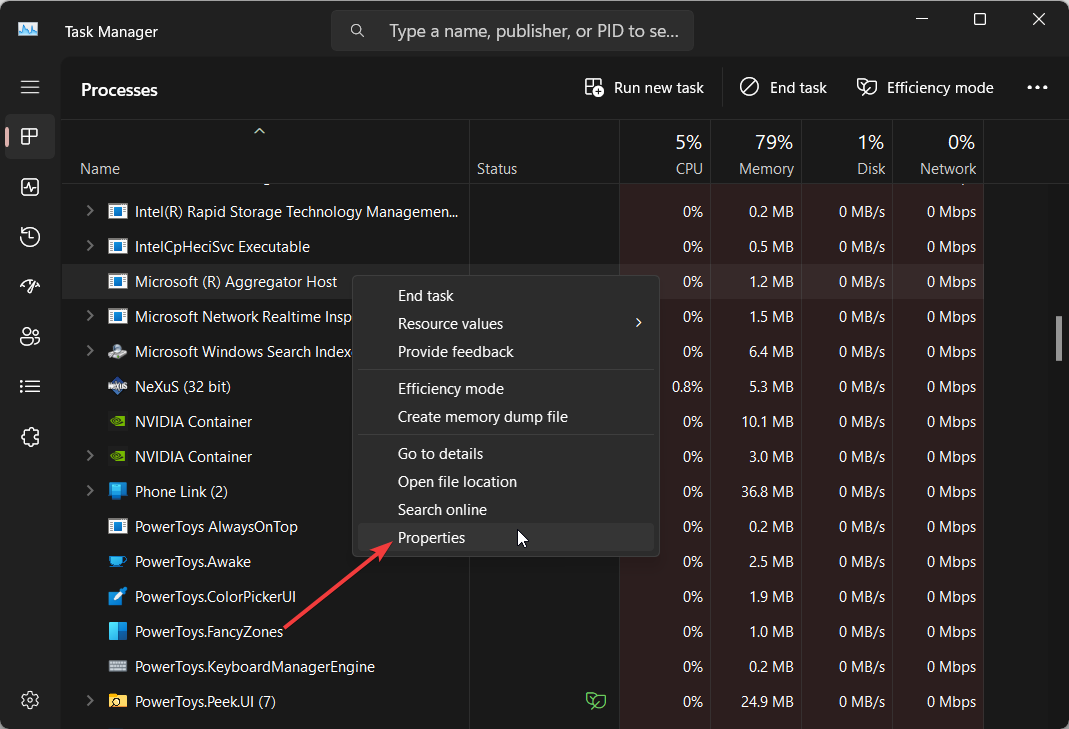Viewport: 1069px width, 729px height.
Task: Click the search magnifier icon
Action: pos(357,31)
